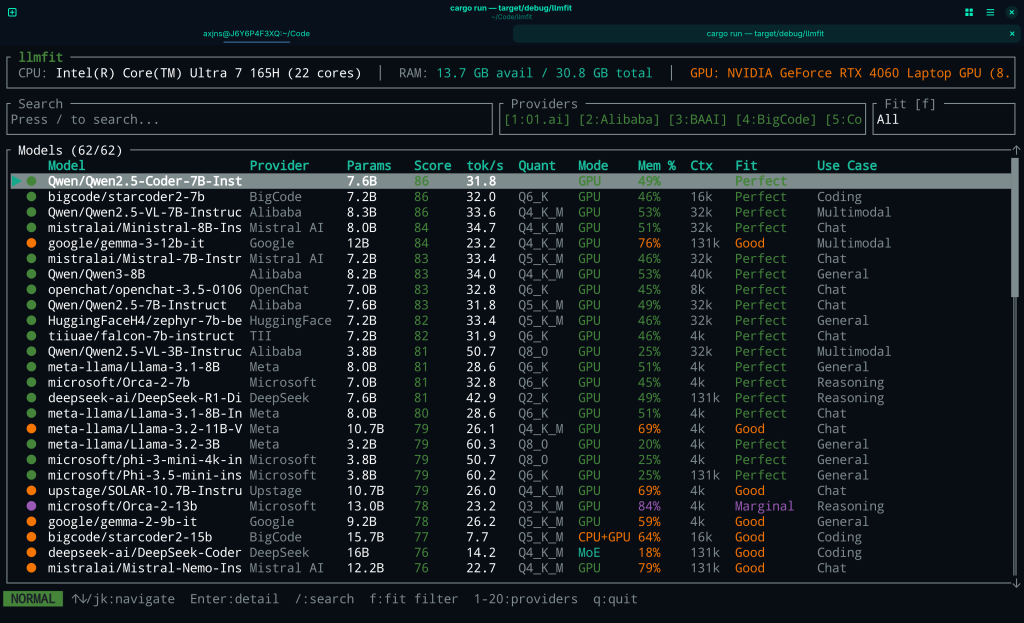Click the green status dot for bigcode/starcoder2-7b
This screenshot has width=1024, height=623.
pos(32,197)
